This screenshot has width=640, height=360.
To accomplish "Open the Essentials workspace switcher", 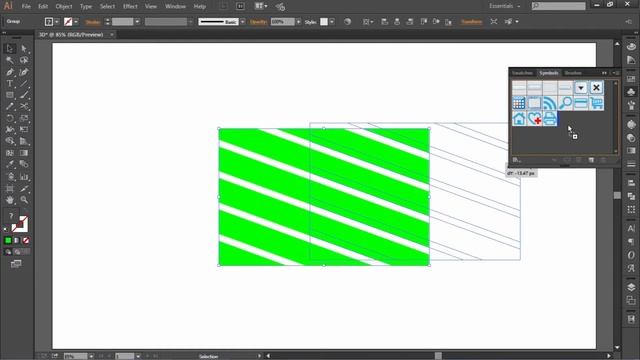I will 504,6.
